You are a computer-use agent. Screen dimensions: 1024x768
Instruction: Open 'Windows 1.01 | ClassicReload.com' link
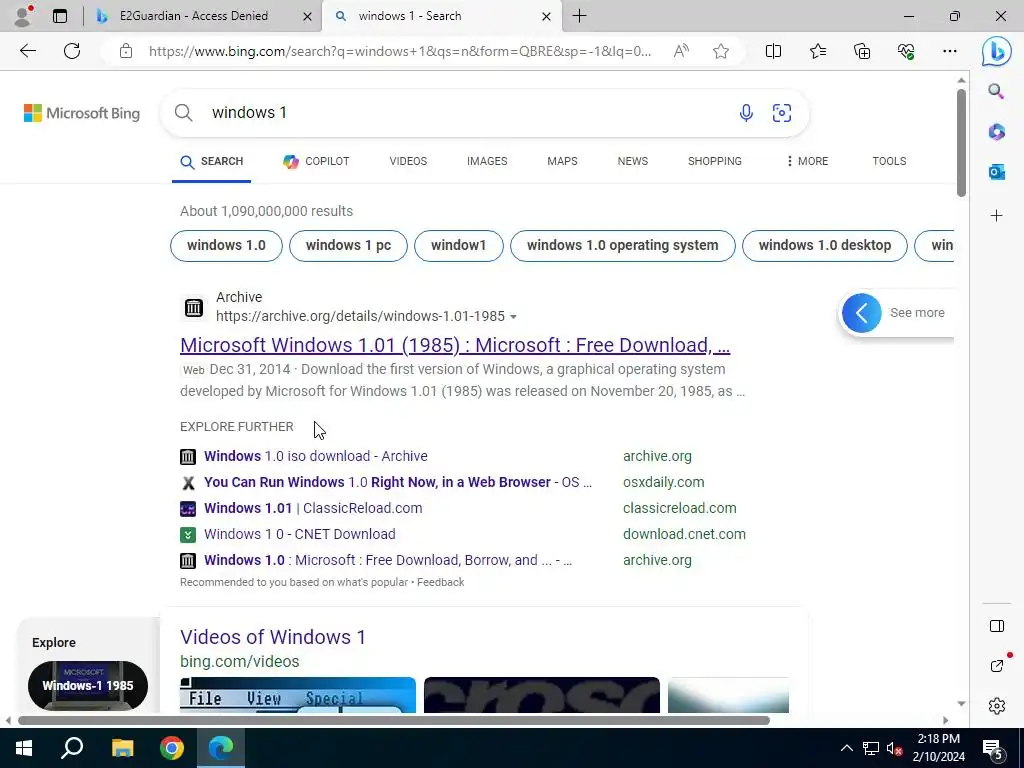[313, 508]
